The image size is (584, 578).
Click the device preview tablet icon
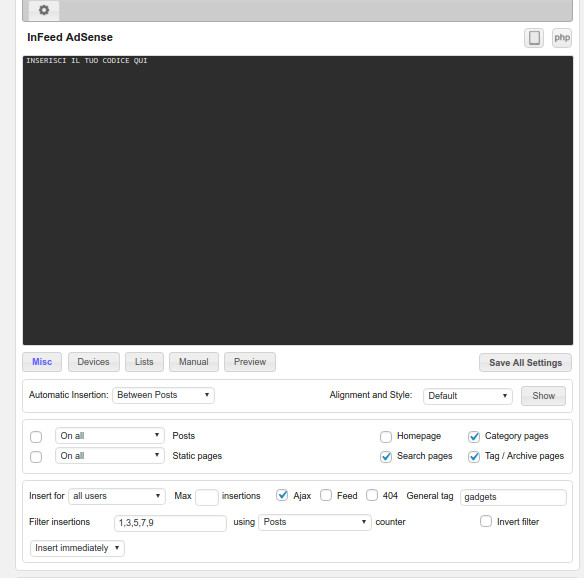tap(534, 38)
